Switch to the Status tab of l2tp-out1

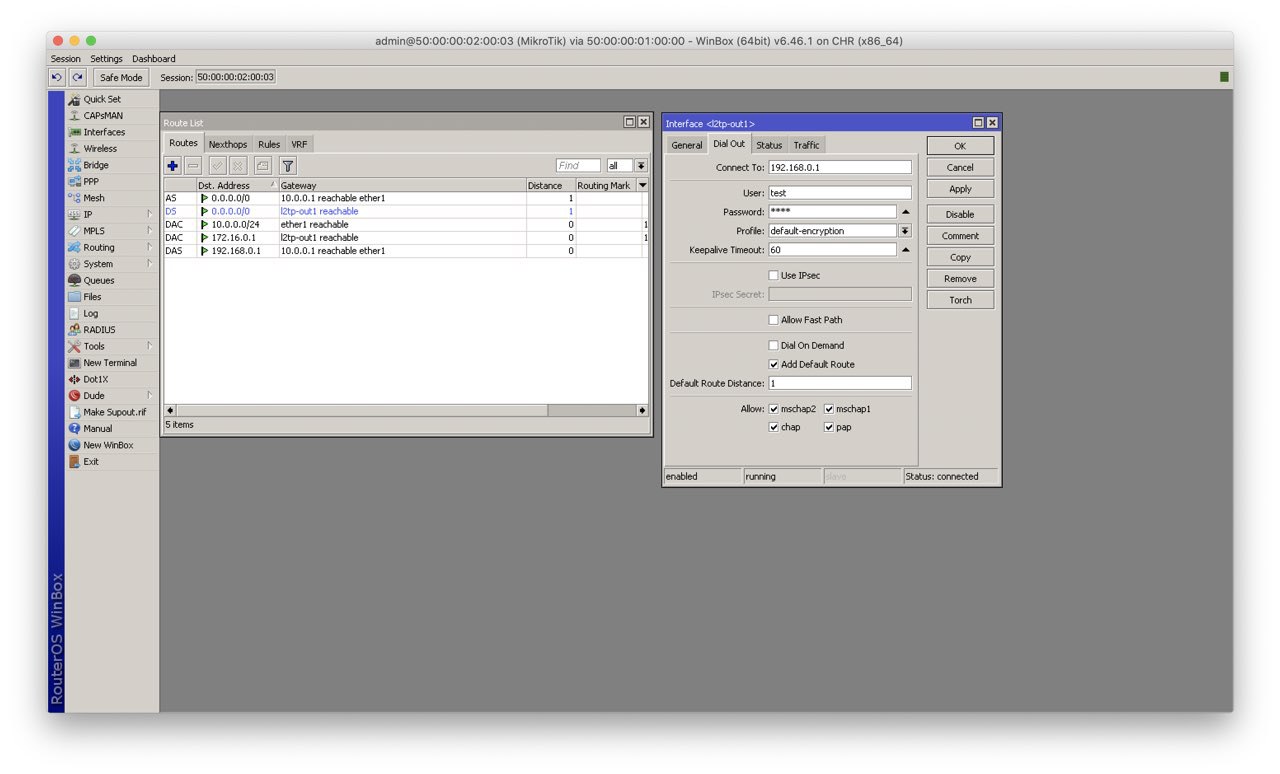(x=769, y=145)
